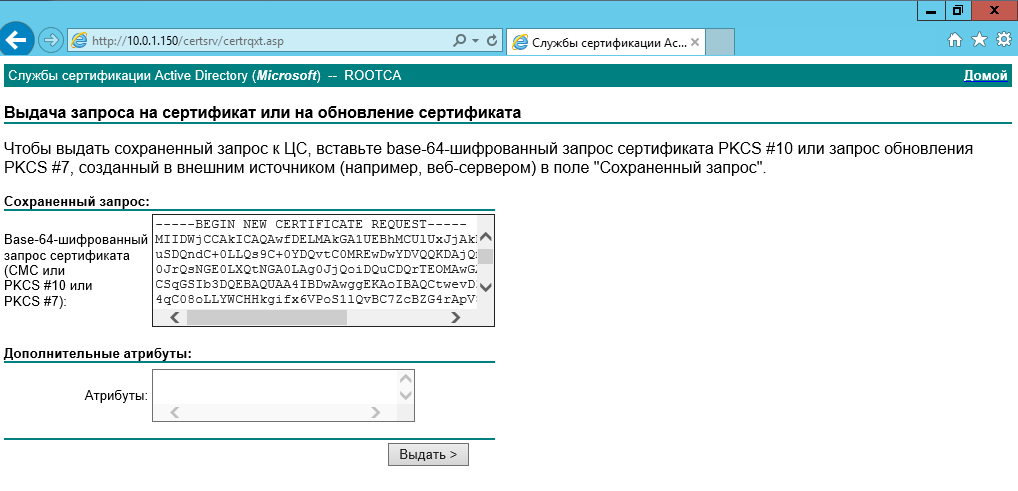
Task: Click the magnifier search icon in address bar
Action: point(460,41)
